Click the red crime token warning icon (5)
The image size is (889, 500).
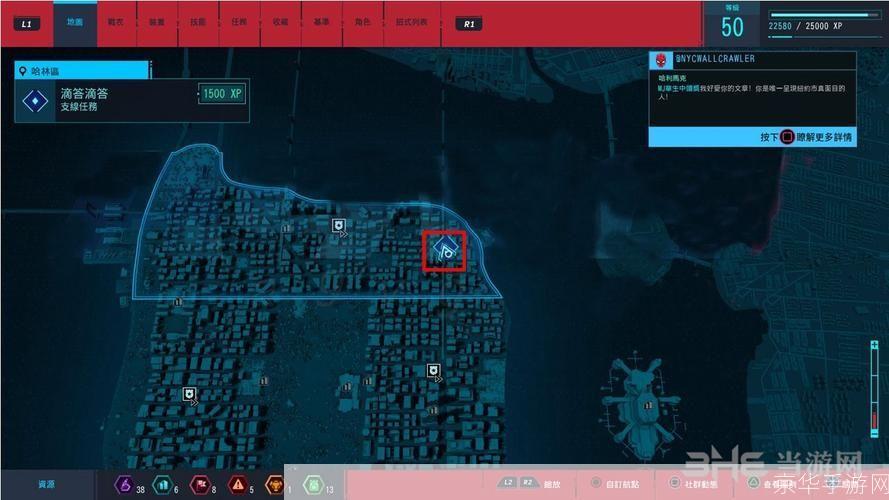point(238,485)
